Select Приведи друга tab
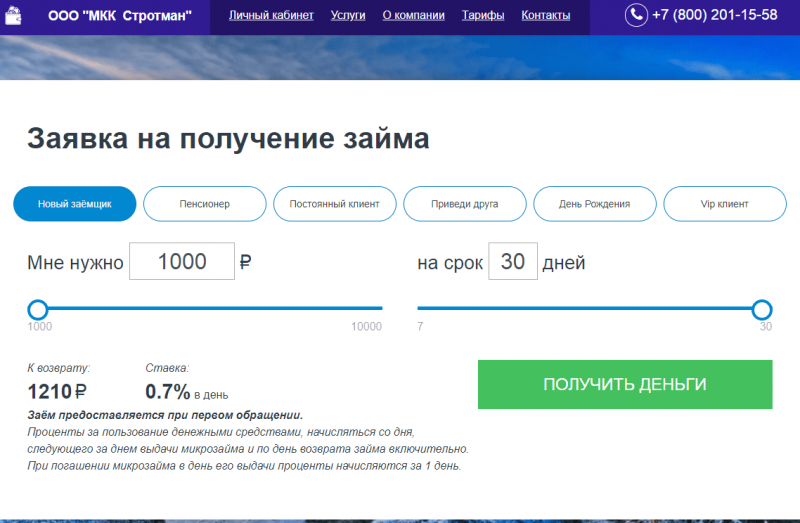This screenshot has width=800, height=523. pos(465,204)
